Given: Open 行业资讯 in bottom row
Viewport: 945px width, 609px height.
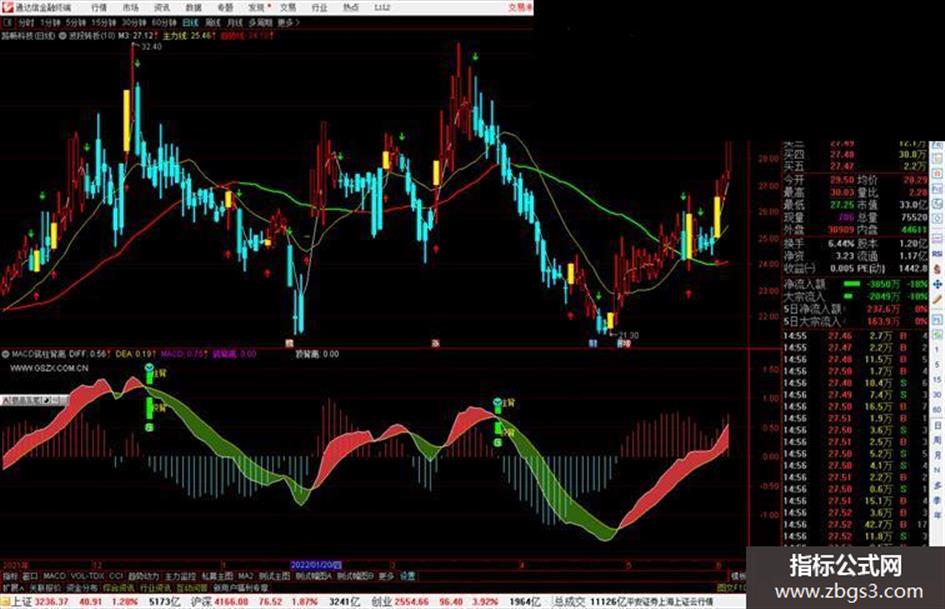Looking at the screenshot, I should coord(155,588).
